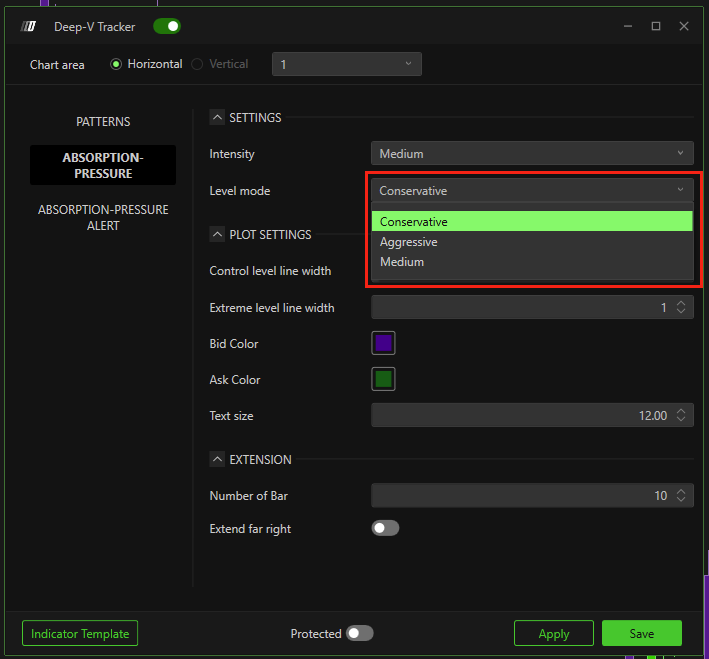The width and height of the screenshot is (709, 659).
Task: Open the chart area number dropdown
Action: pyautogui.click(x=346, y=64)
